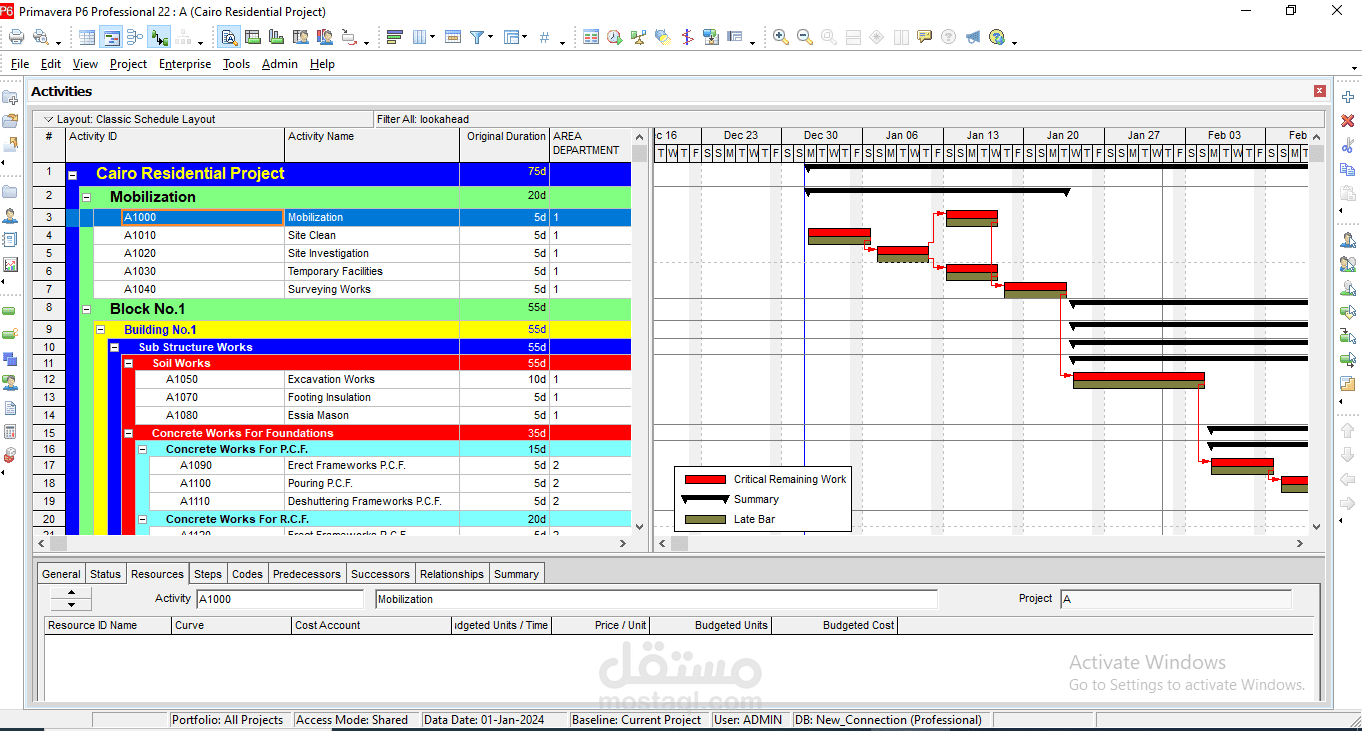Click the yellow speech bubble icon
Viewport: 1362px width, 731px height.
925,37
